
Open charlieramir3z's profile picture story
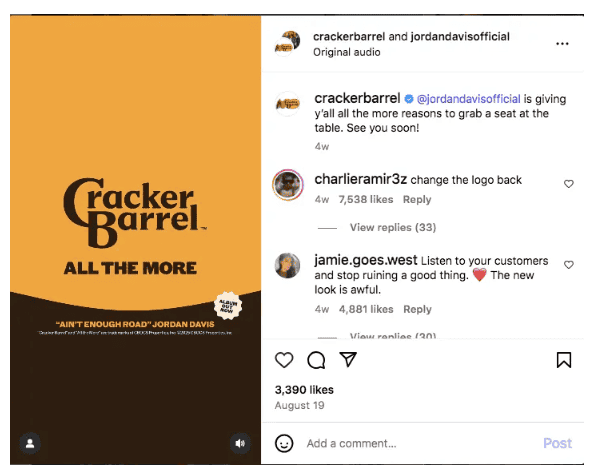pos(288,185)
